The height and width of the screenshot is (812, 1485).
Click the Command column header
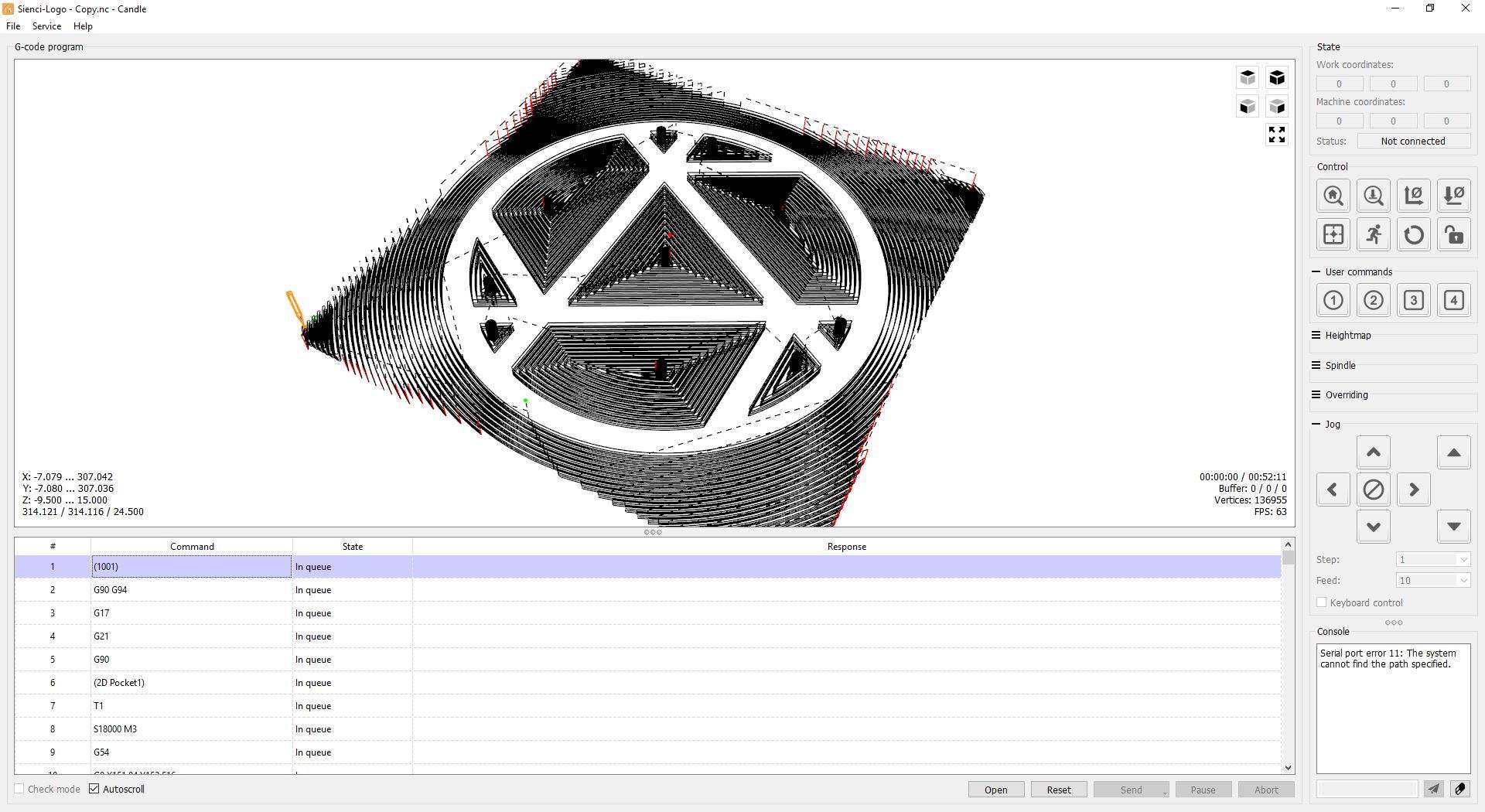point(192,547)
